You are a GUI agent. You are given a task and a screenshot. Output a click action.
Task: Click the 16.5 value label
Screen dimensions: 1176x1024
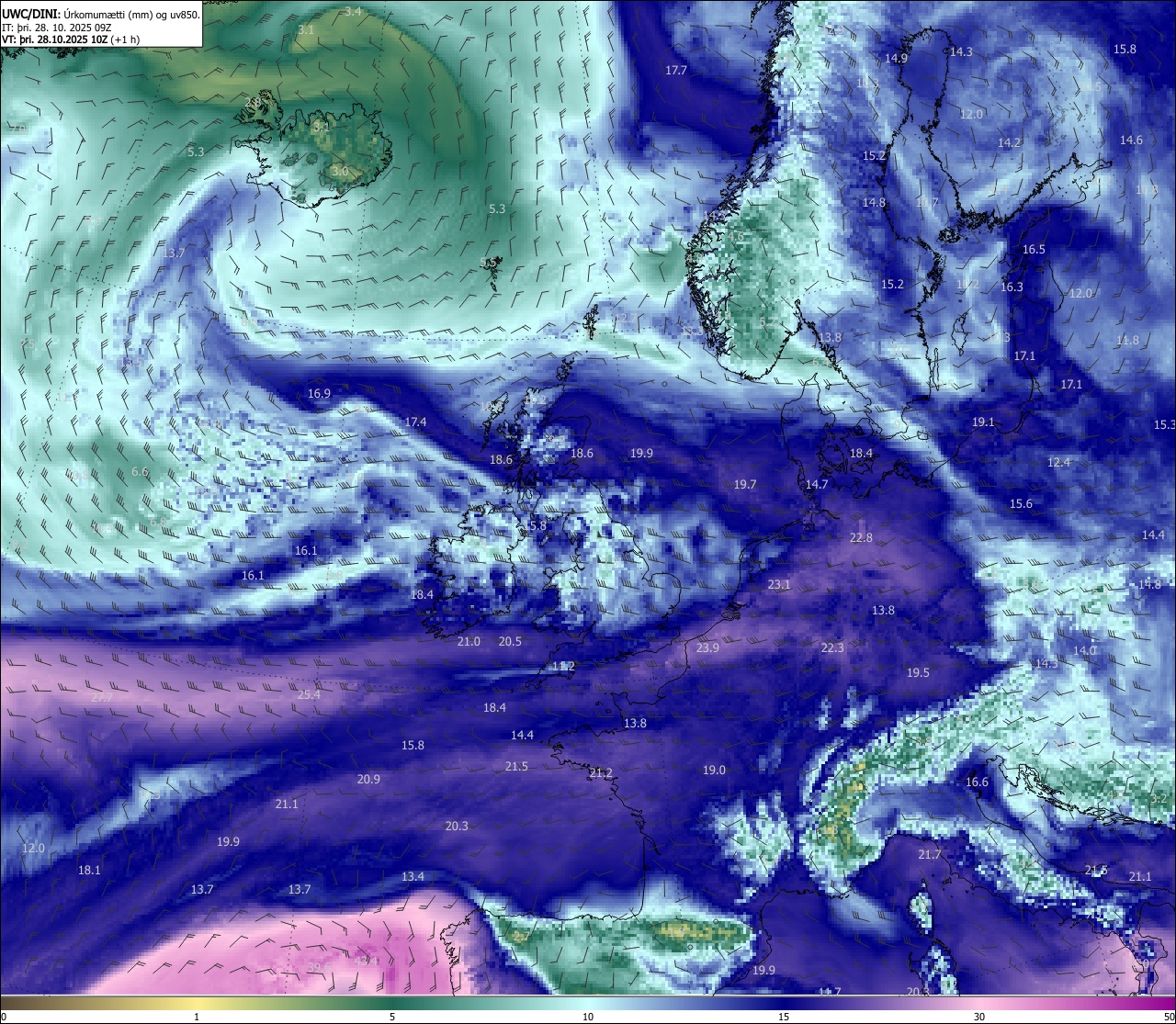click(x=1034, y=250)
